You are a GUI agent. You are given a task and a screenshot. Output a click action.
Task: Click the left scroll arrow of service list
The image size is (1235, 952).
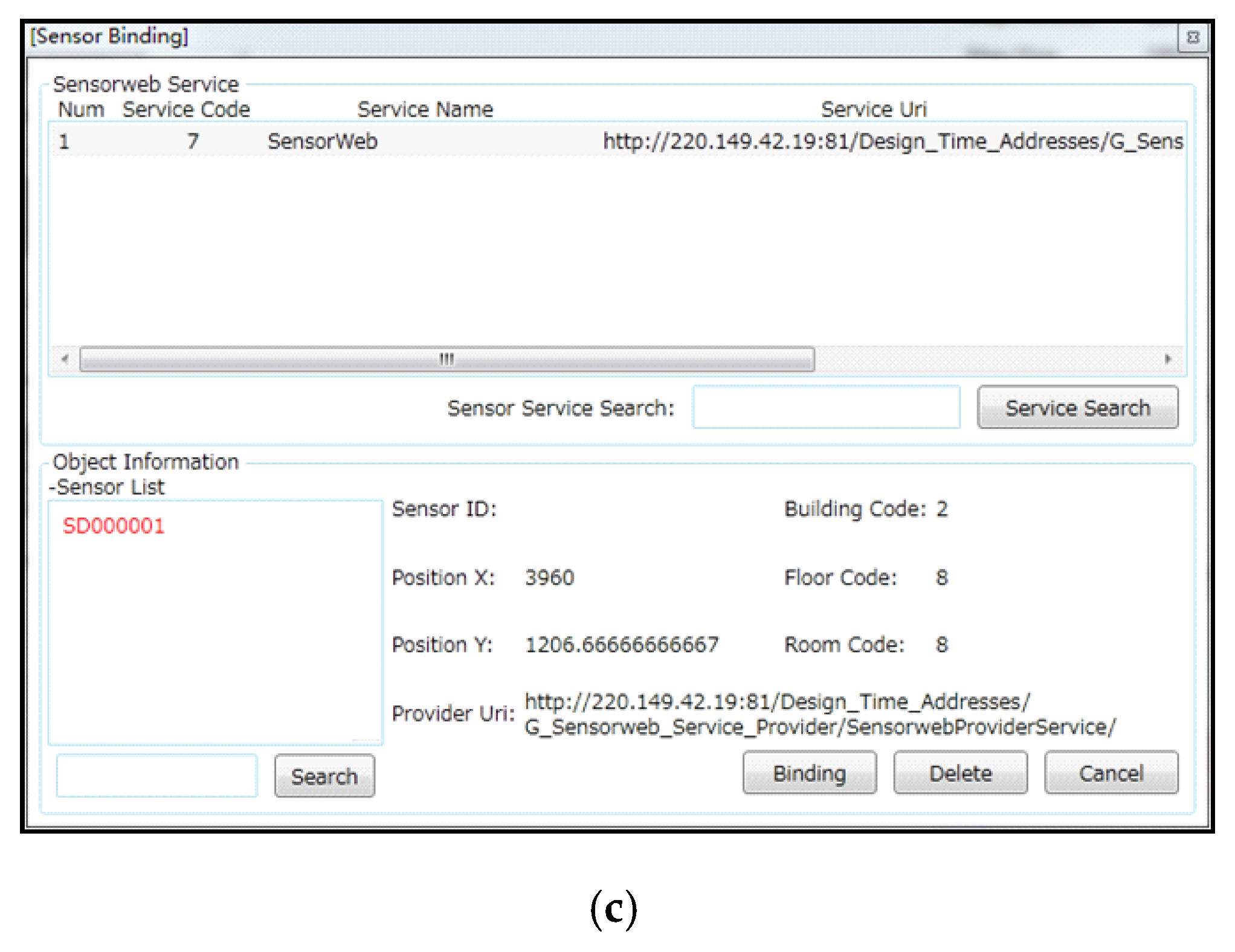point(65,359)
